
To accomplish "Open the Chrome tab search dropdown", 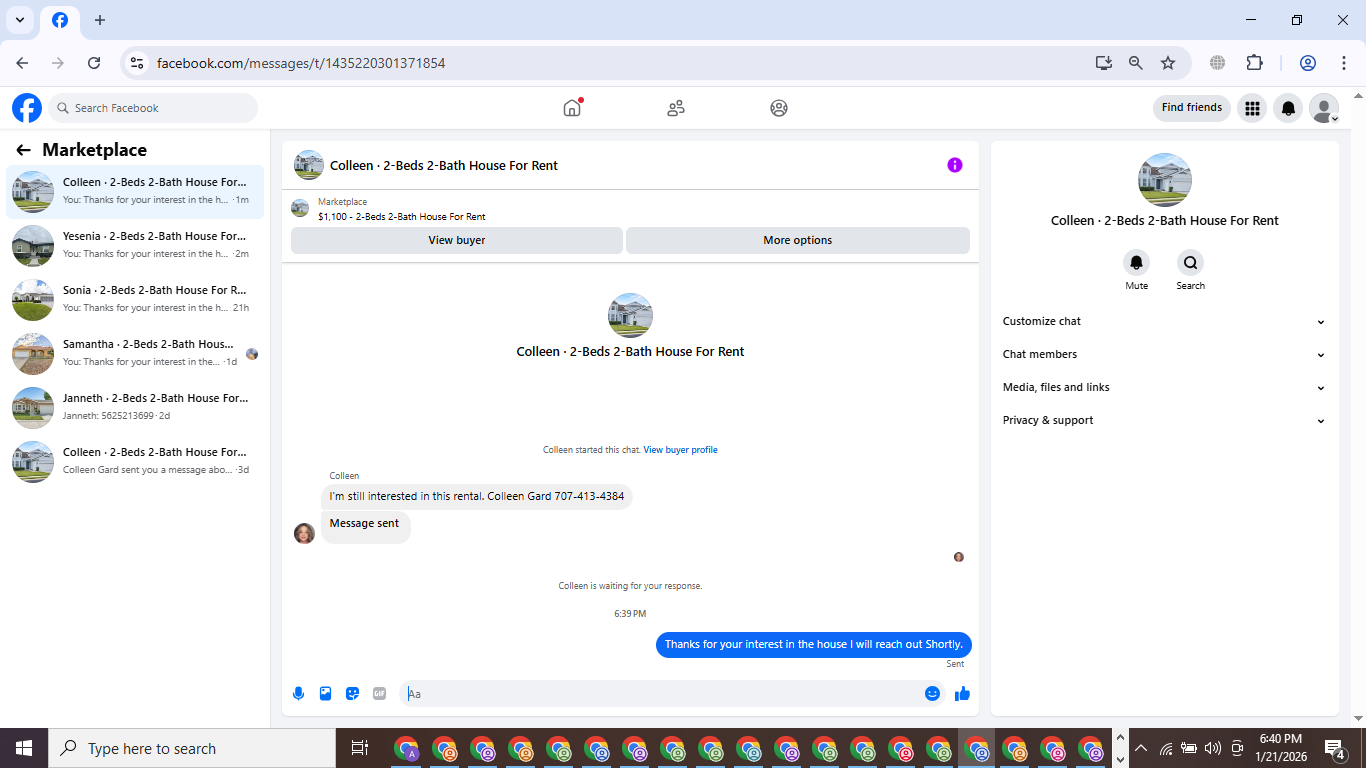I will tap(19, 20).
